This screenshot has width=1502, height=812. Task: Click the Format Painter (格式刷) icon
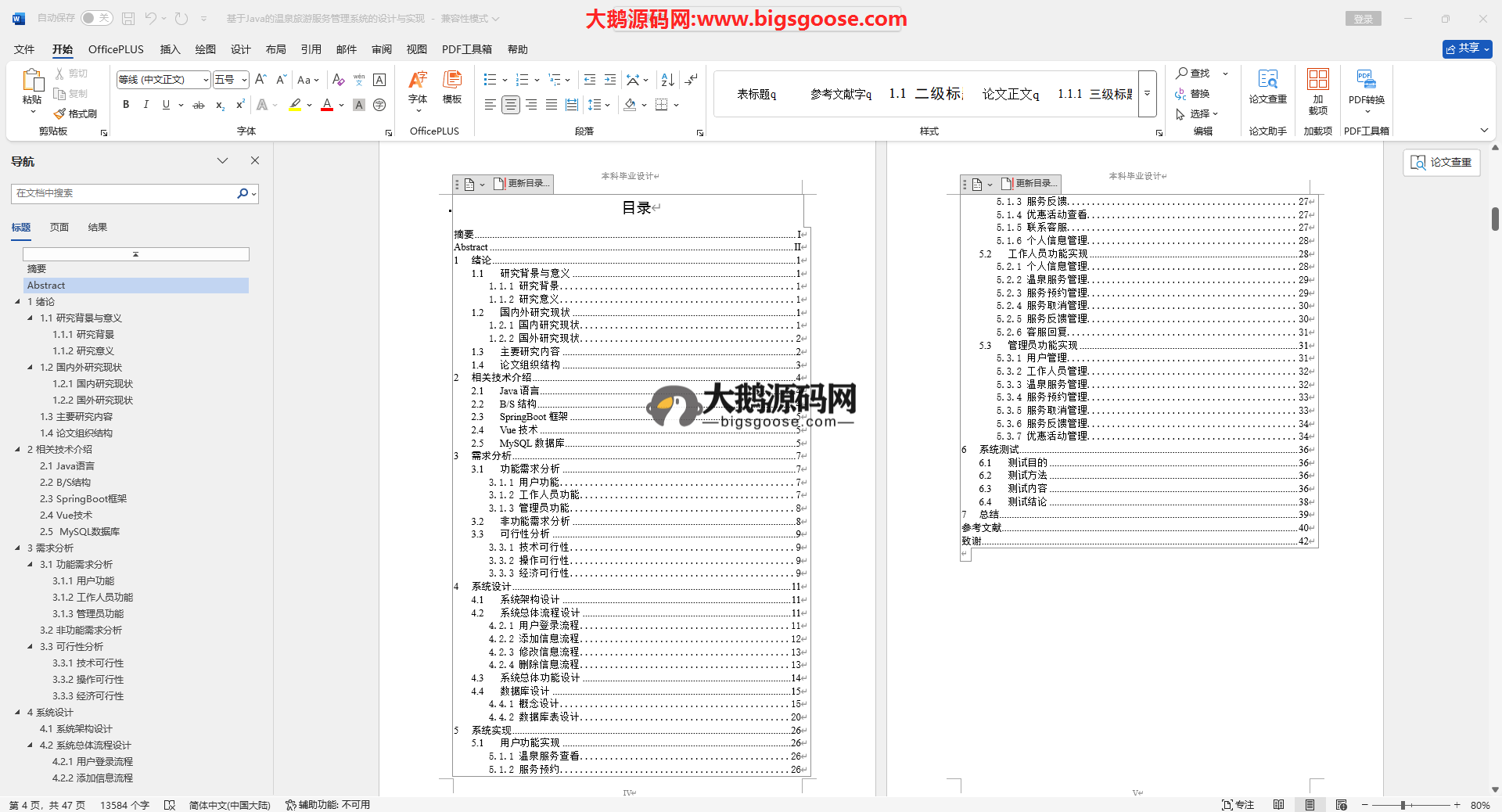tap(60, 114)
